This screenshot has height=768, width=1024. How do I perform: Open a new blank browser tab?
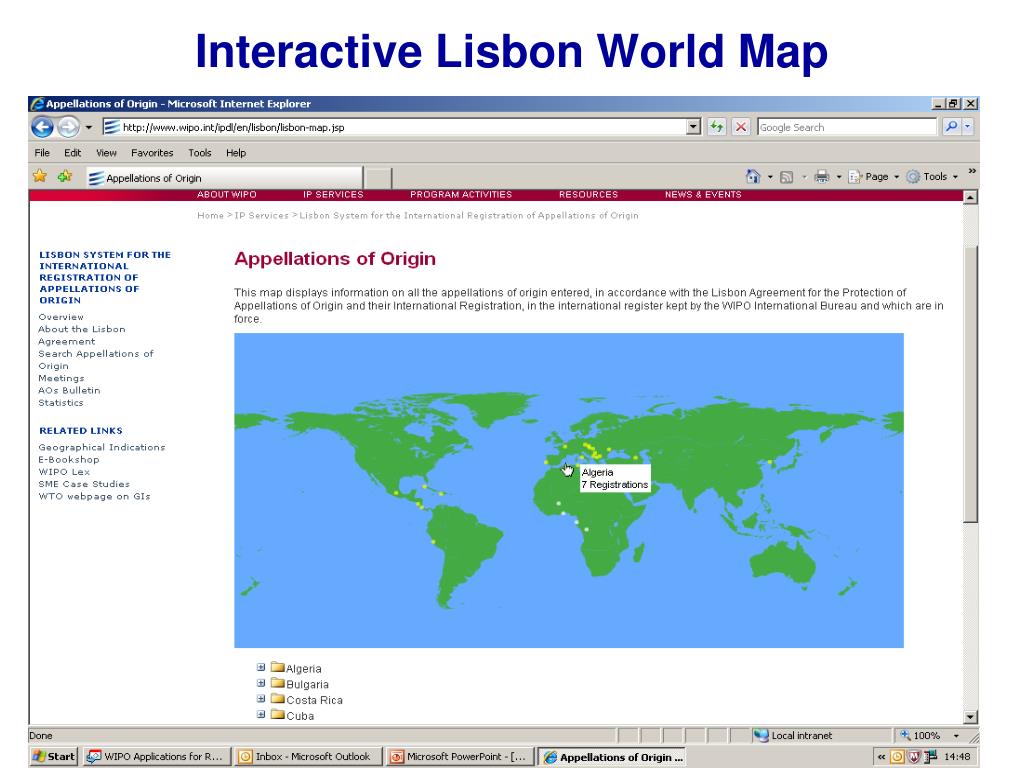[x=377, y=178]
